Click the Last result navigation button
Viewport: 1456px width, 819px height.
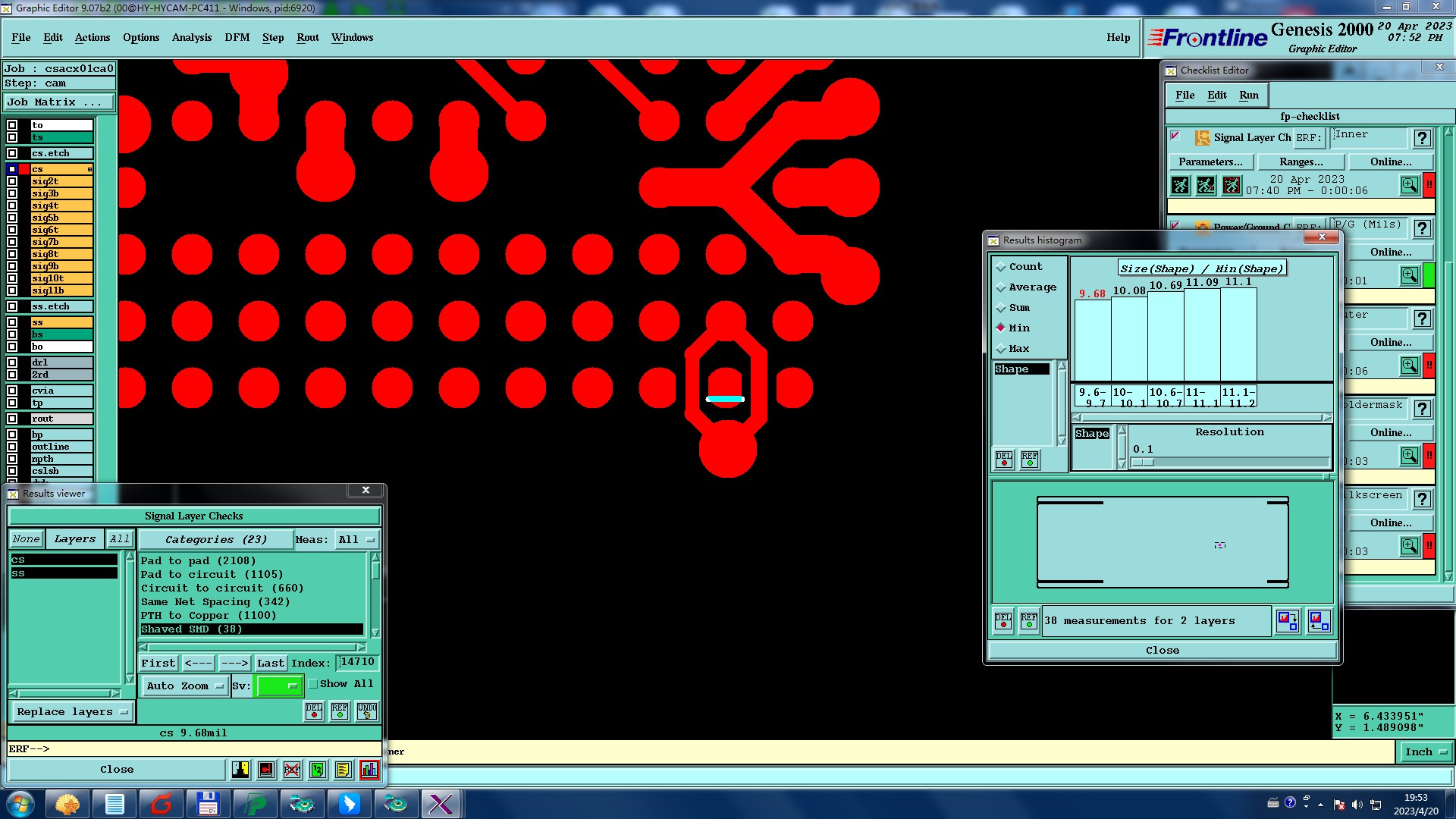coord(270,663)
